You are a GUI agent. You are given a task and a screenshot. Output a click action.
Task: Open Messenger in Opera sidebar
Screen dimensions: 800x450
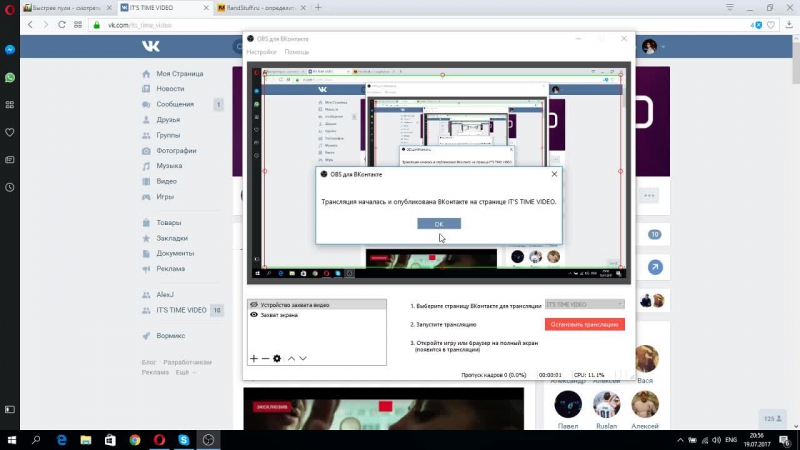click(10, 49)
